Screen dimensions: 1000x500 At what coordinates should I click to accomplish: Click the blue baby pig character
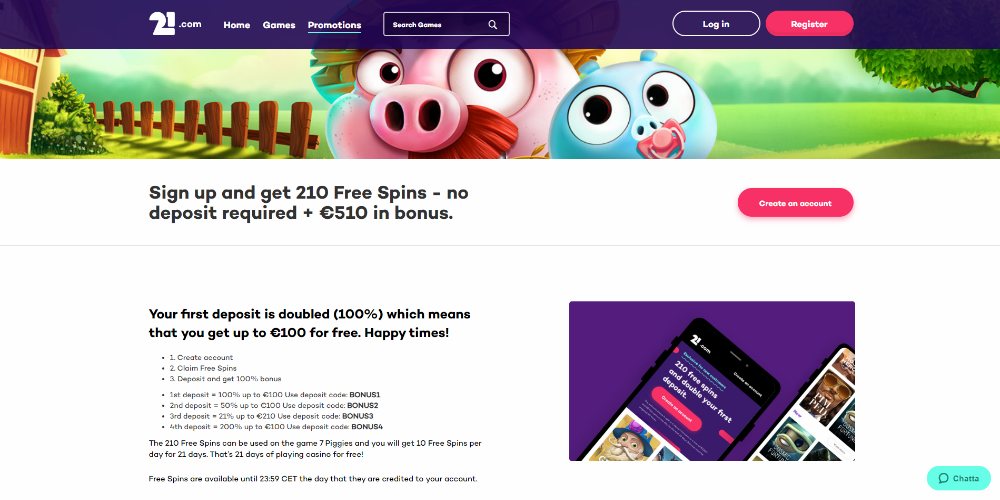point(633,107)
